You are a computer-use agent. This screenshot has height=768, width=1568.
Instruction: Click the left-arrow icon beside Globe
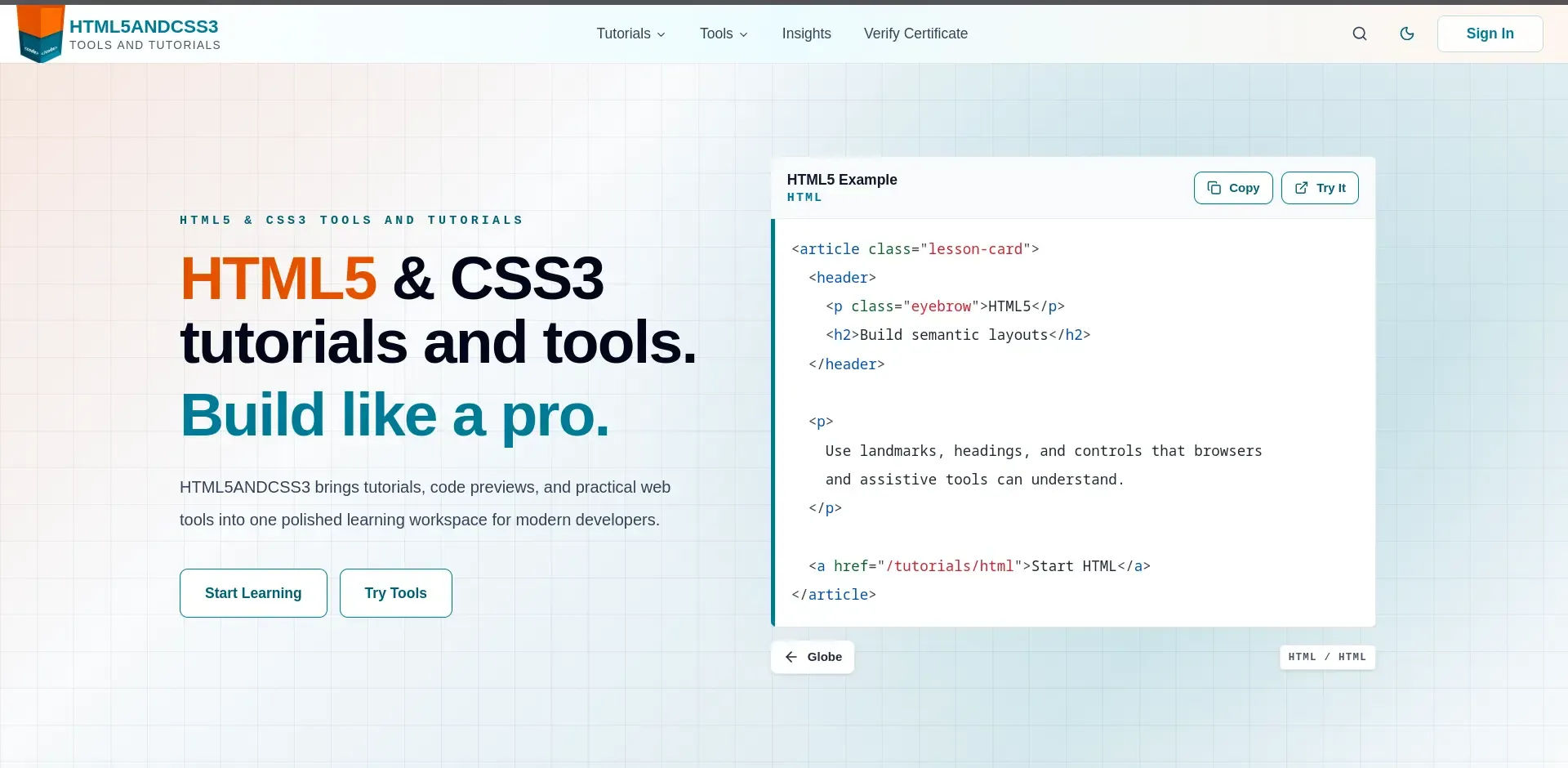pyautogui.click(x=791, y=657)
